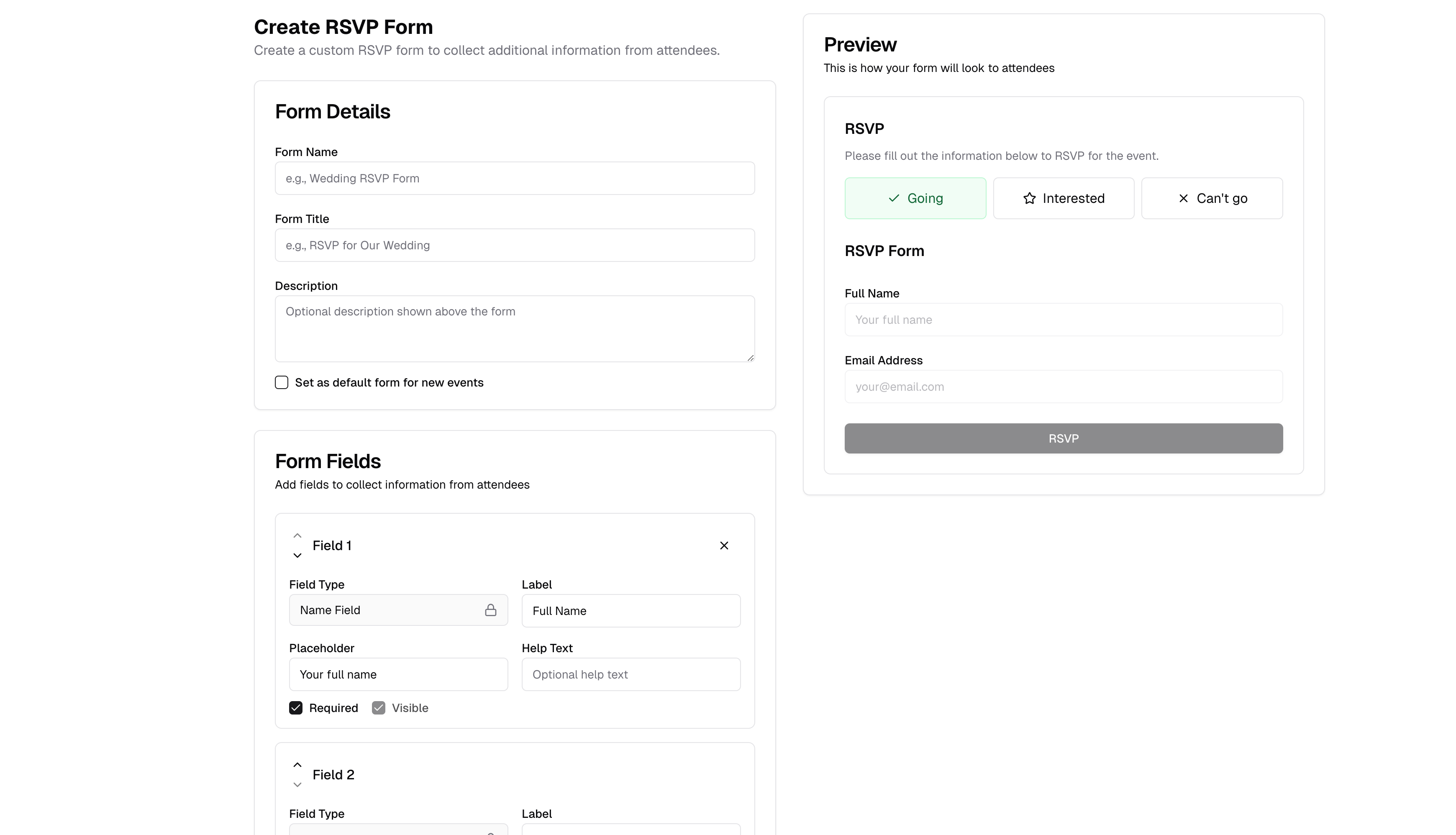1456x835 pixels.
Task: Click the Full Name label input for Field 1
Action: coord(631,610)
